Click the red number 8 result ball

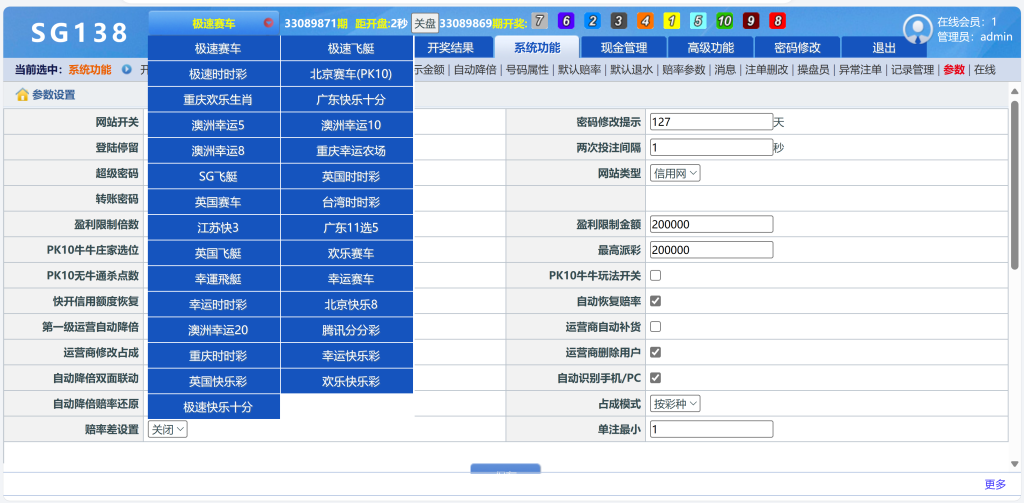point(777,21)
